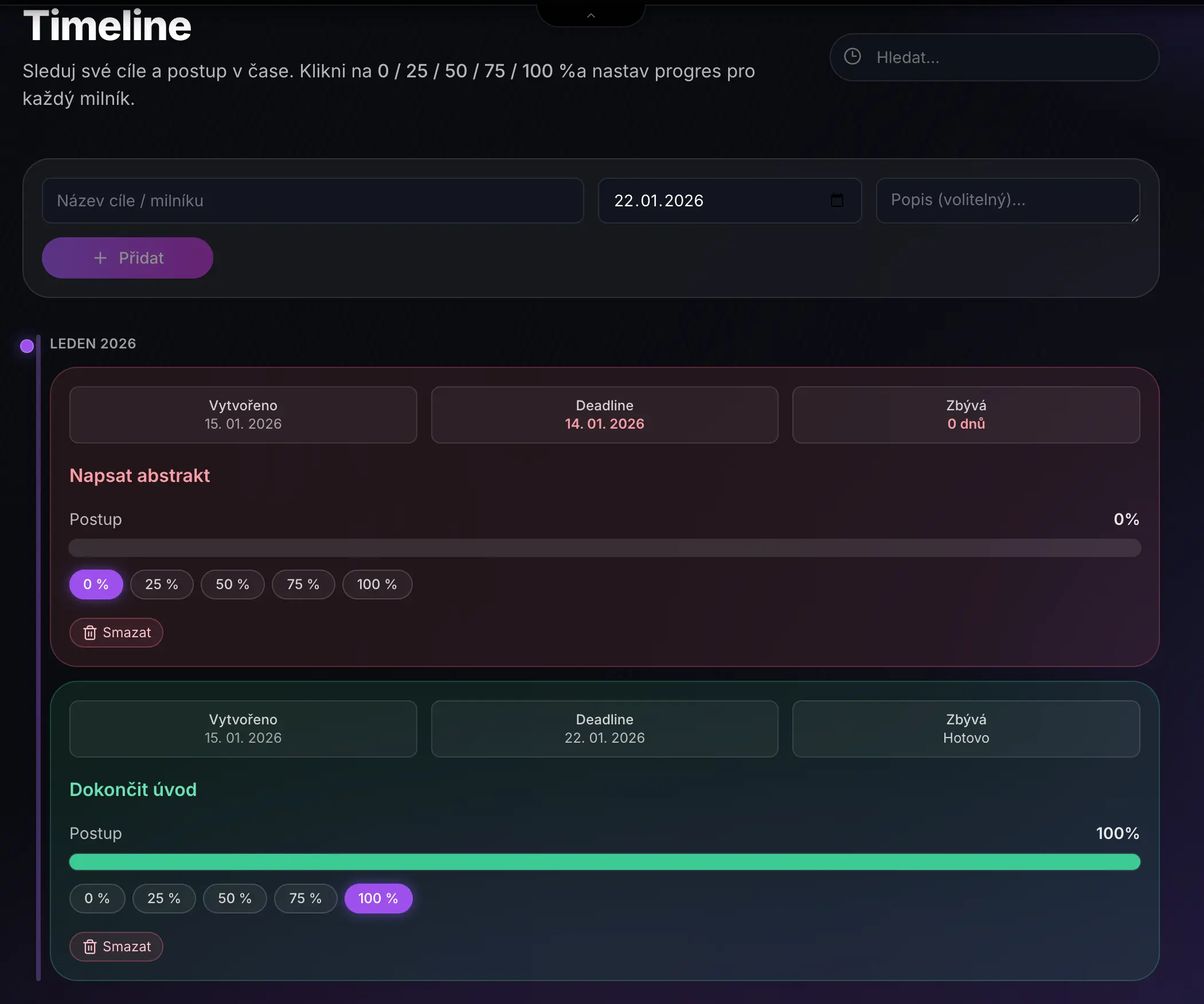The width and height of the screenshot is (1204, 1004).
Task: Focus the Název cíle / milníku field
Action: click(312, 201)
